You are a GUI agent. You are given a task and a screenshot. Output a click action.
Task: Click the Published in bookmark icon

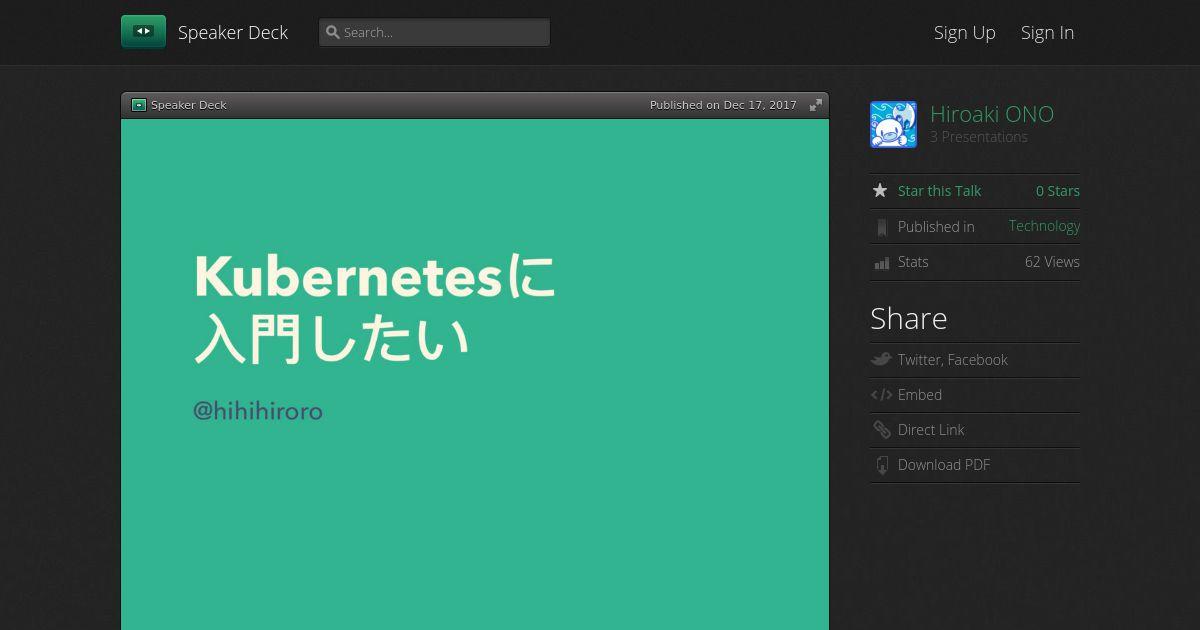[x=881, y=227]
